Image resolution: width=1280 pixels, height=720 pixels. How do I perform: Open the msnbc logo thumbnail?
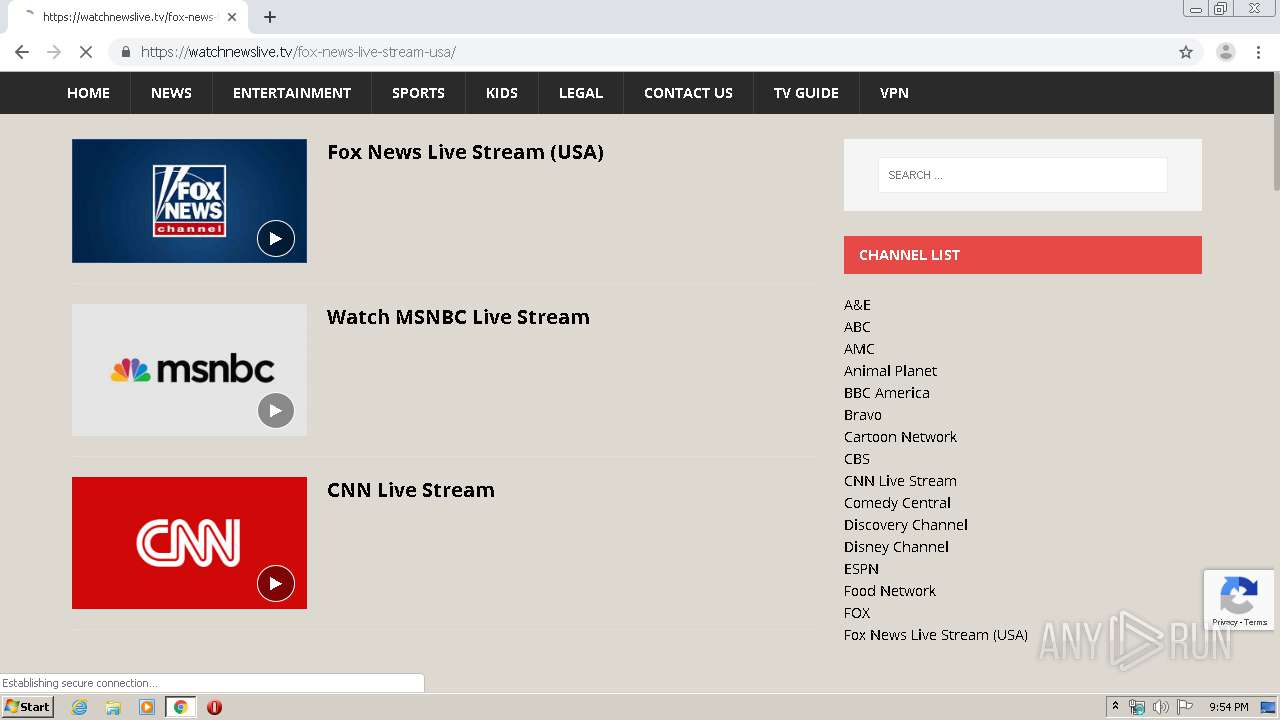(x=189, y=370)
